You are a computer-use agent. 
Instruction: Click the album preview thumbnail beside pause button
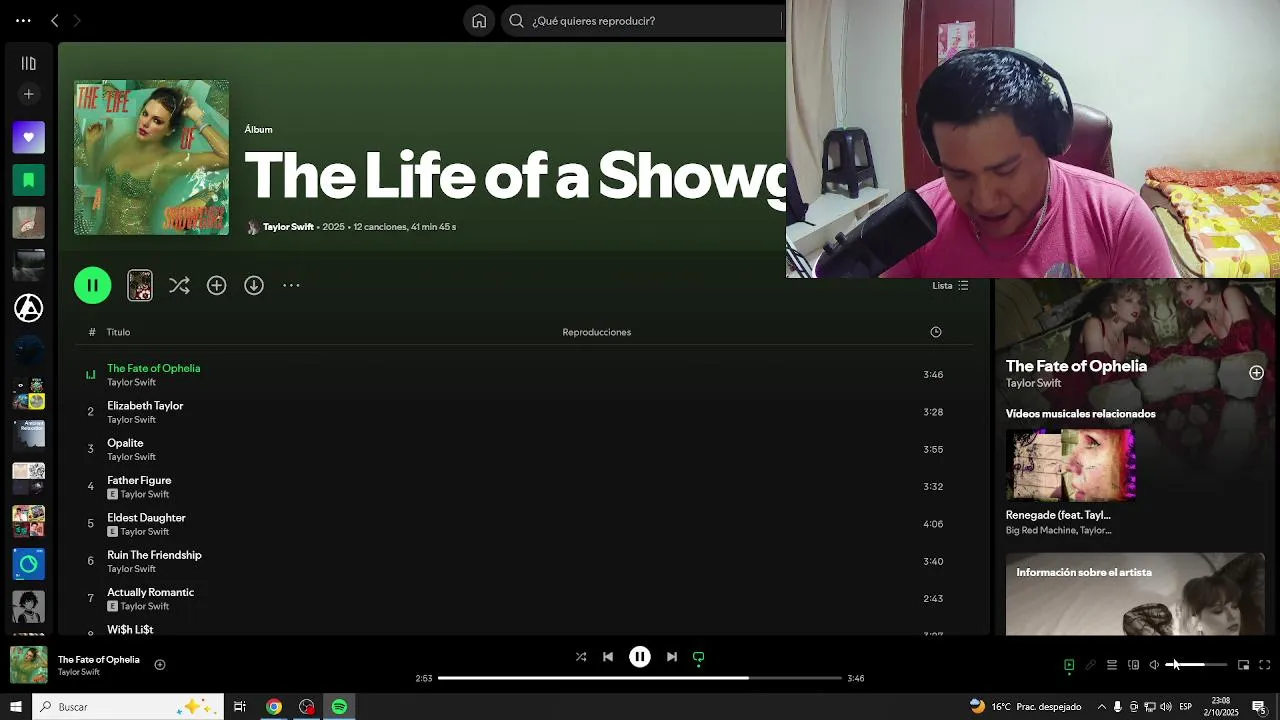pos(140,285)
